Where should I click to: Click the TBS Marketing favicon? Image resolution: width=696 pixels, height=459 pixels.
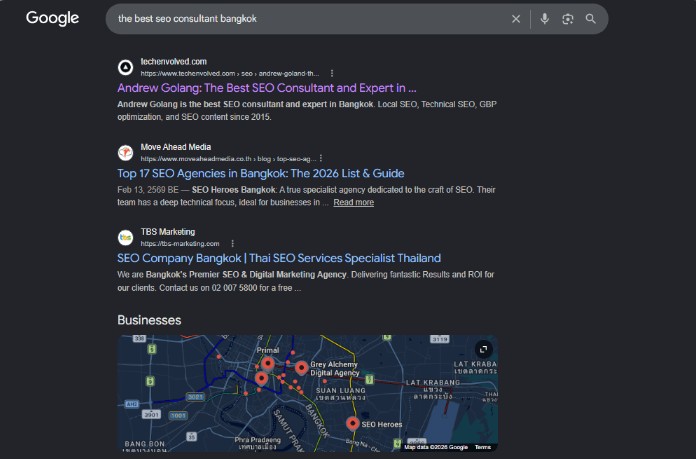pyautogui.click(x=126, y=237)
